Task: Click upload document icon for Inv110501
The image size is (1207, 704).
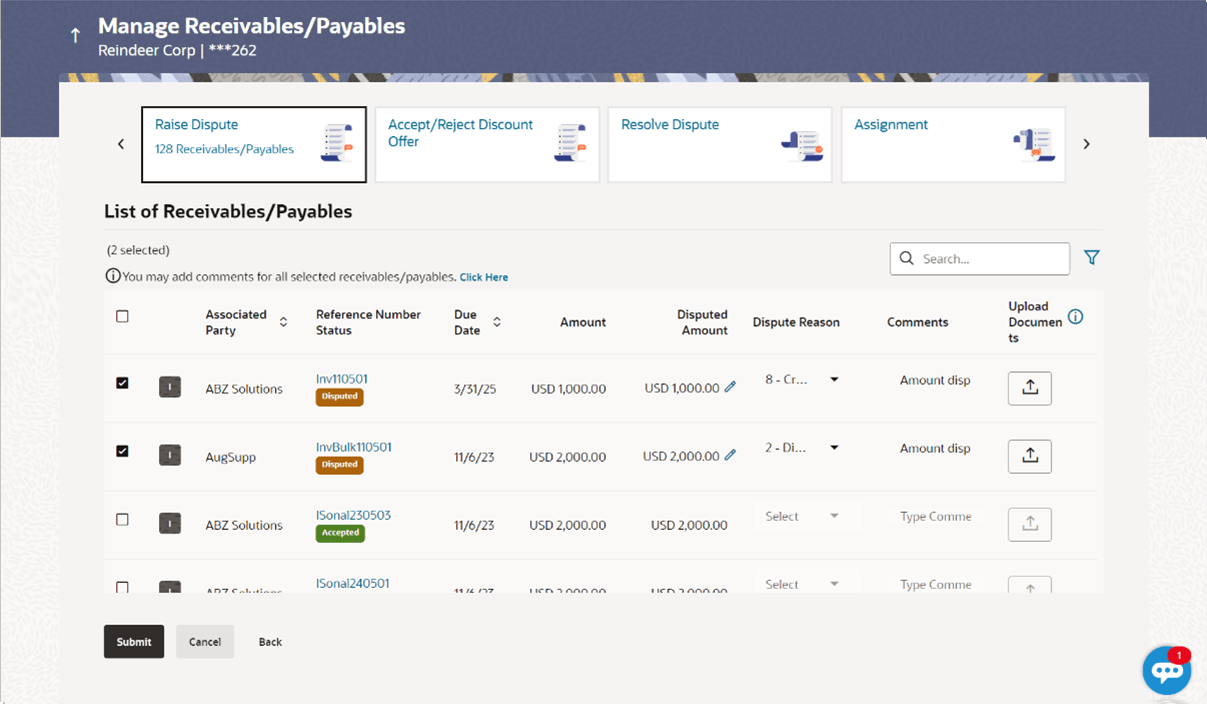Action: (1030, 388)
